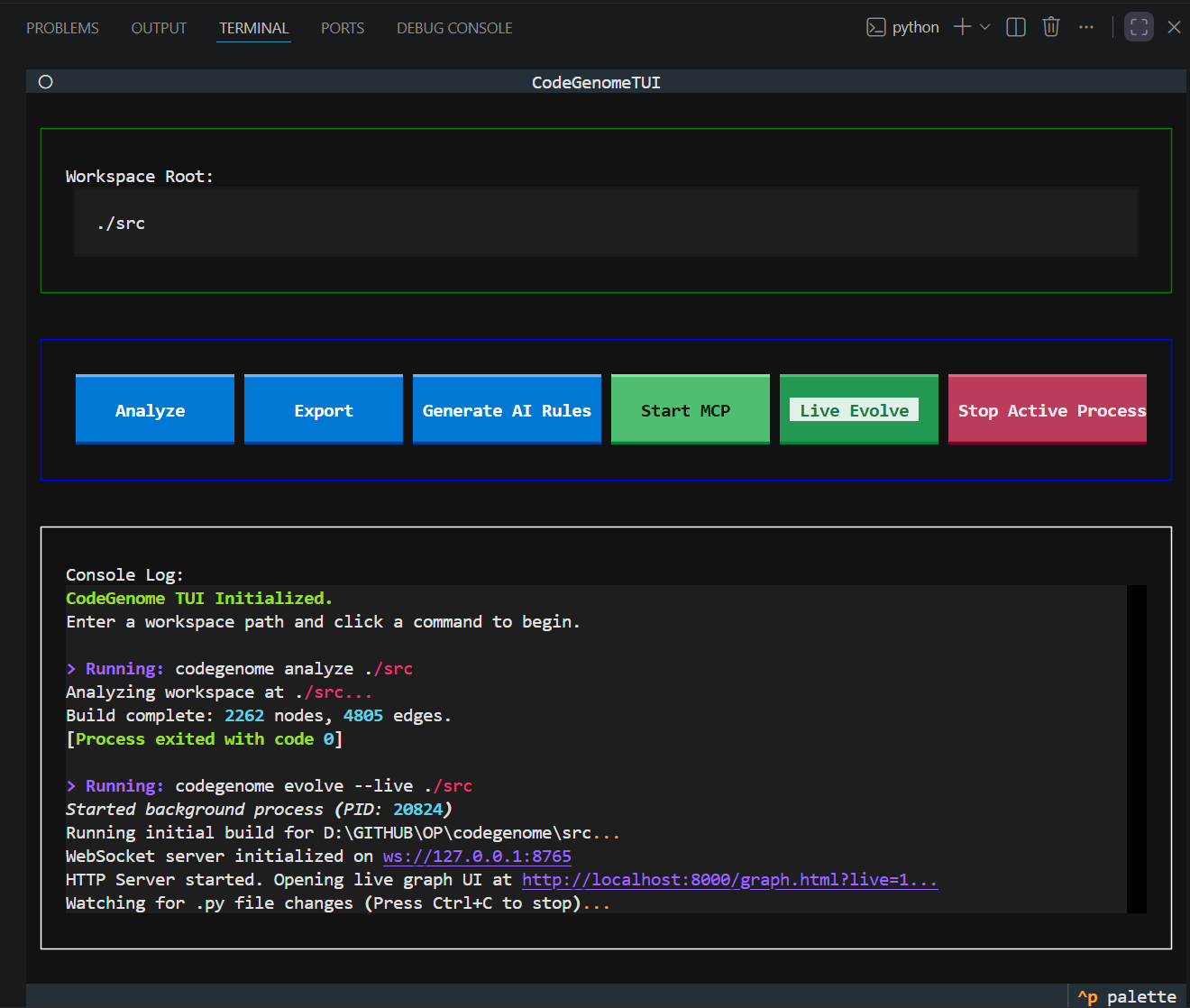The width and height of the screenshot is (1190, 1008).
Task: Kill terminal using the trash icon
Action: coord(1051,27)
